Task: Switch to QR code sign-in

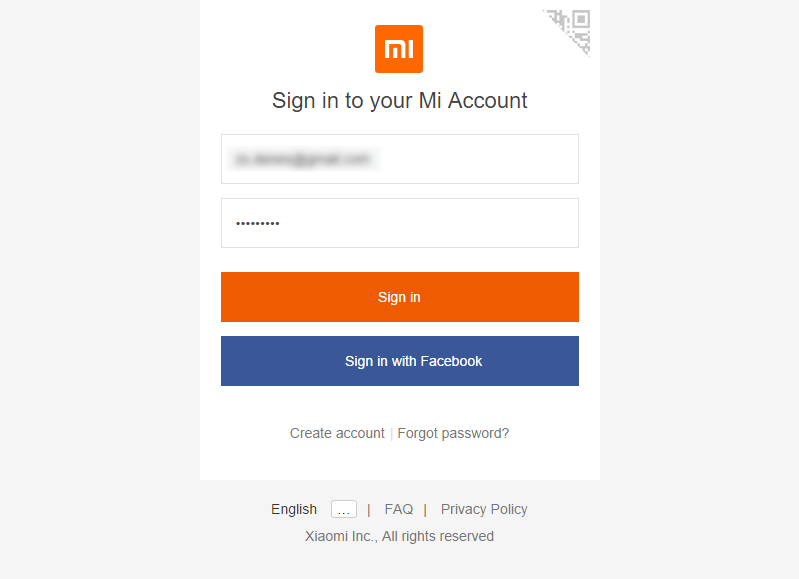Action: pos(571,28)
